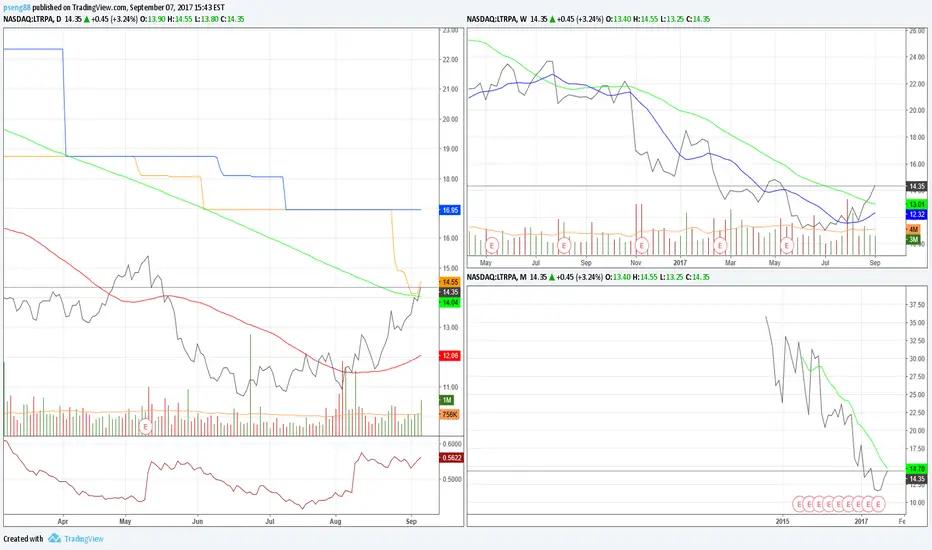Screen dimensions: 932x550
Task: Click 37.50 on monthly price axis
Action: coord(917,304)
